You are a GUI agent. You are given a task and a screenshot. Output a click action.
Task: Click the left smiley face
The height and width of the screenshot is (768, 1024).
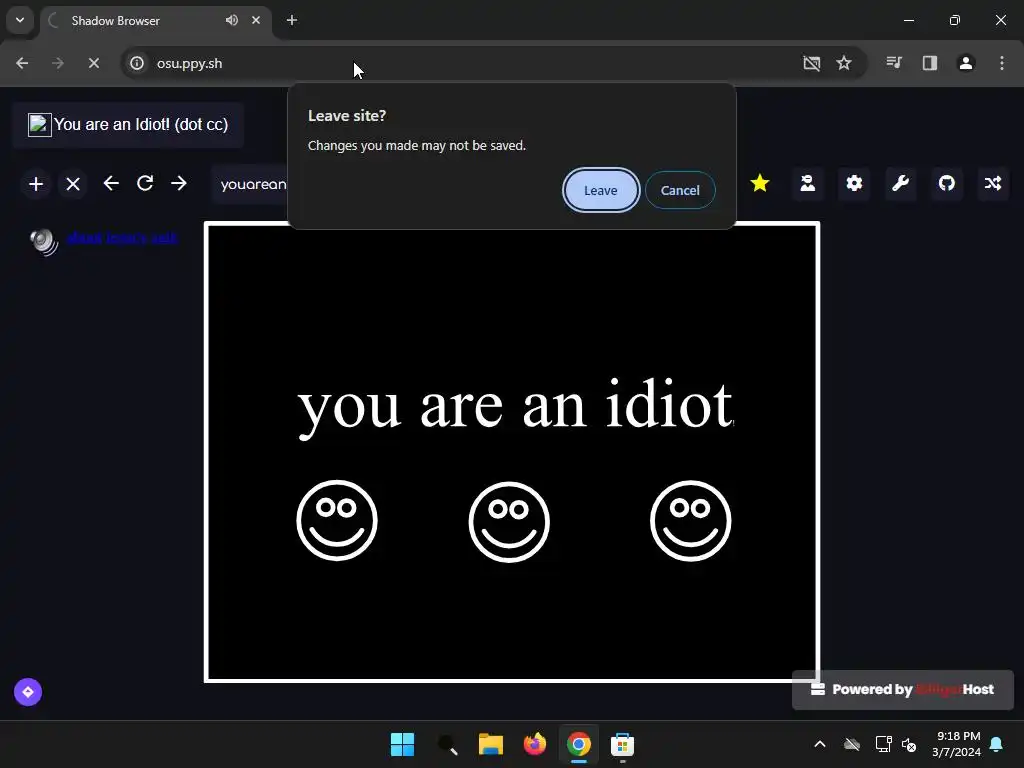coord(337,520)
